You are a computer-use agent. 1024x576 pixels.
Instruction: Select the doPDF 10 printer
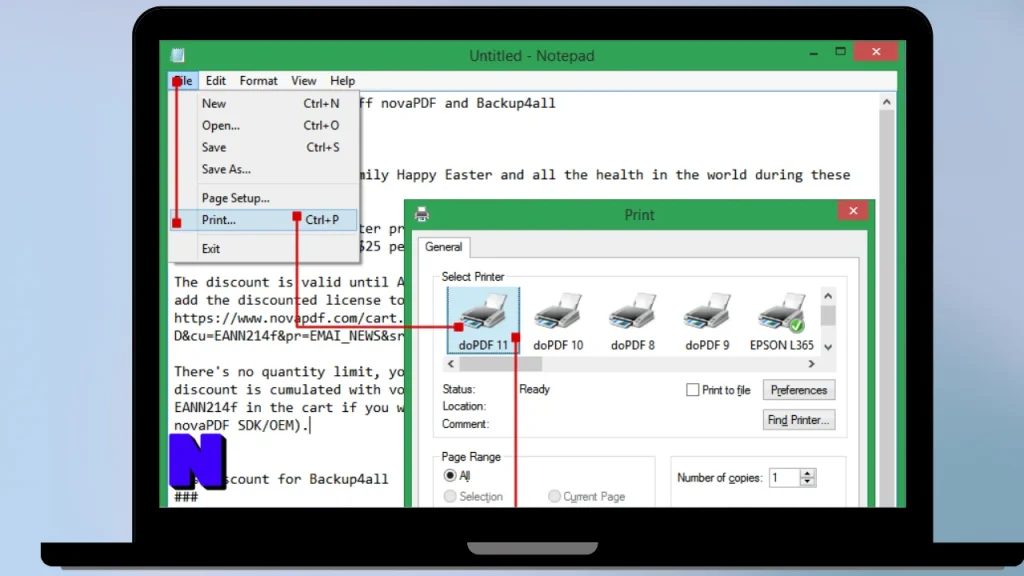point(558,321)
